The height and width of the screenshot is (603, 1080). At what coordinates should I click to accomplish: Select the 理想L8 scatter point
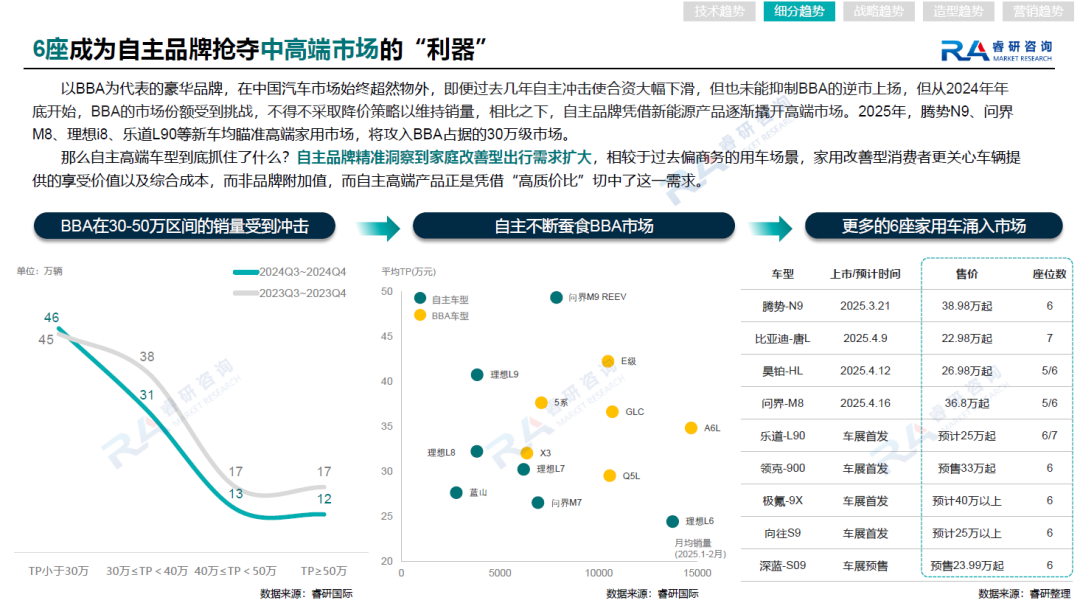point(477,451)
